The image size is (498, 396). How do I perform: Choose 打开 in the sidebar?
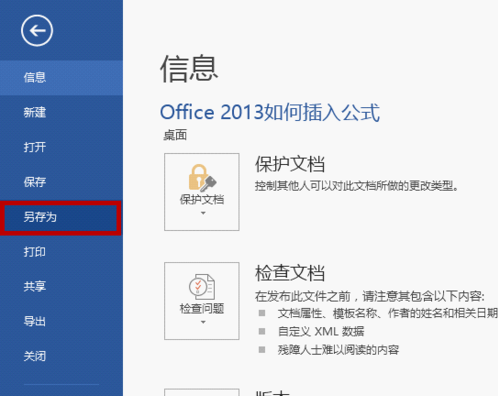[x=61, y=147]
